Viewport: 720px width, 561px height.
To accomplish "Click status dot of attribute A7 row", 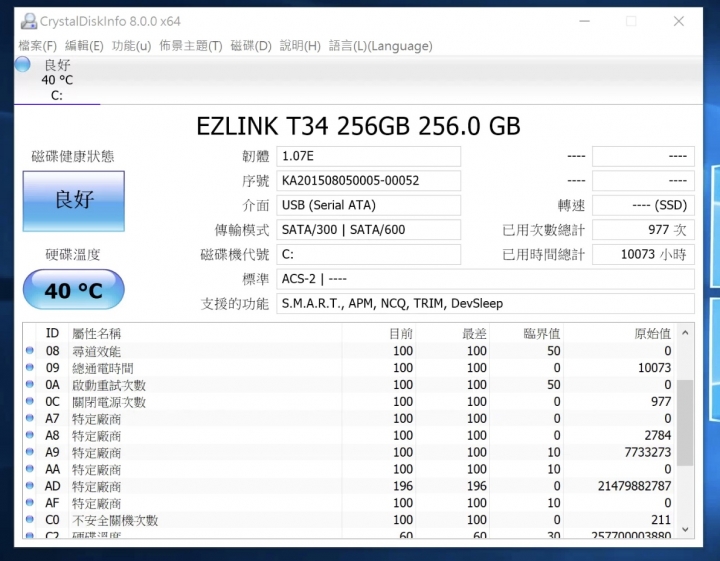I will pos(30,418).
